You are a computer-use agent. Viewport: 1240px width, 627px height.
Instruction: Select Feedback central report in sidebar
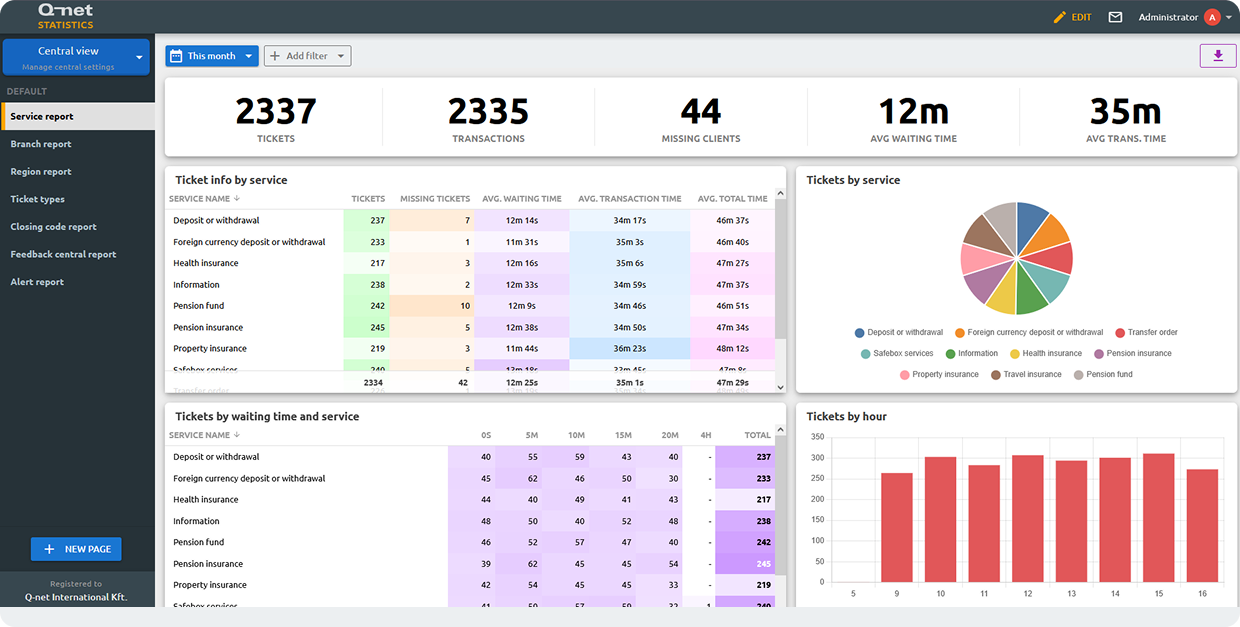[x=63, y=254]
